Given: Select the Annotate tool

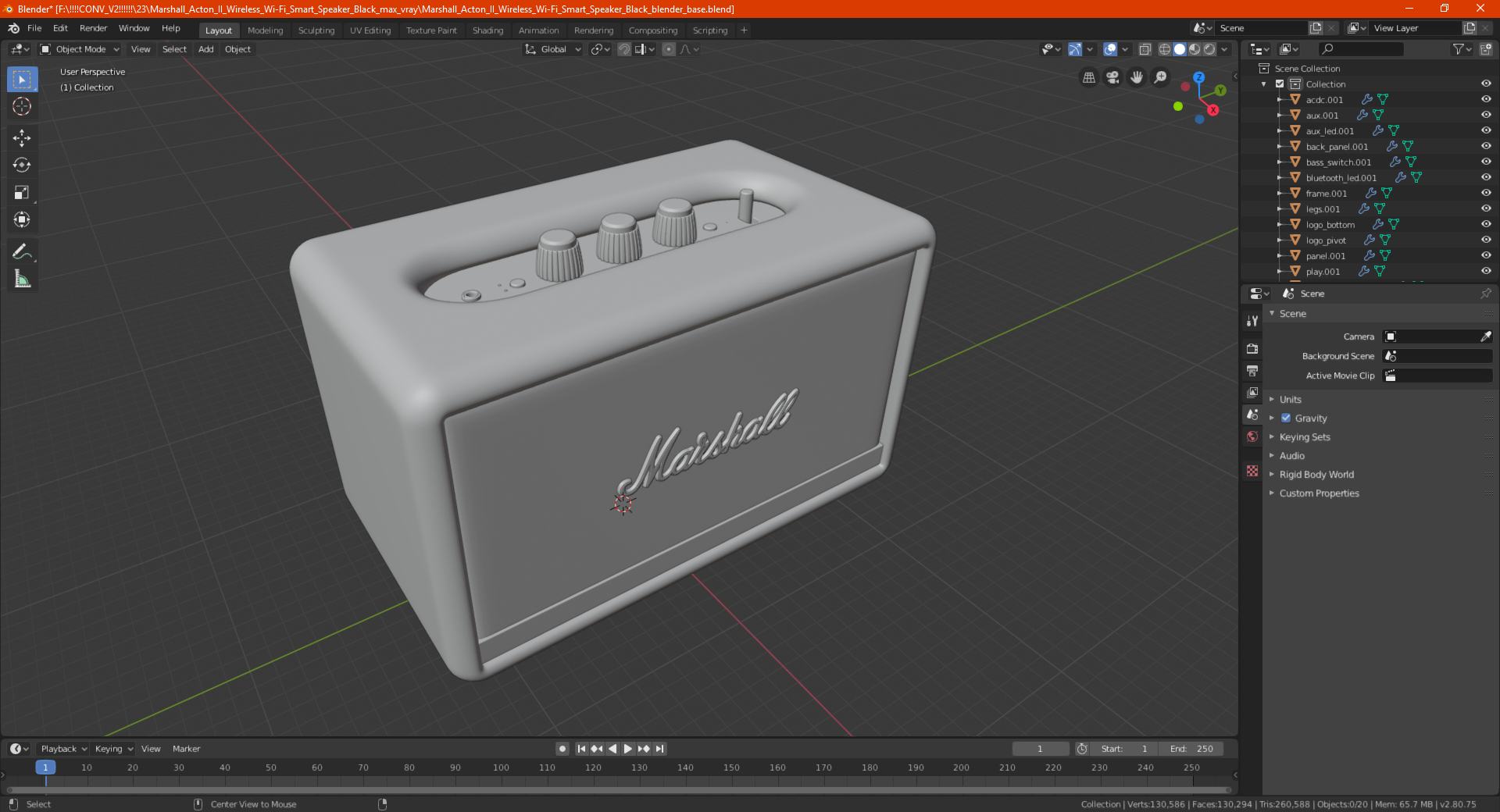Looking at the screenshot, I should [22, 251].
